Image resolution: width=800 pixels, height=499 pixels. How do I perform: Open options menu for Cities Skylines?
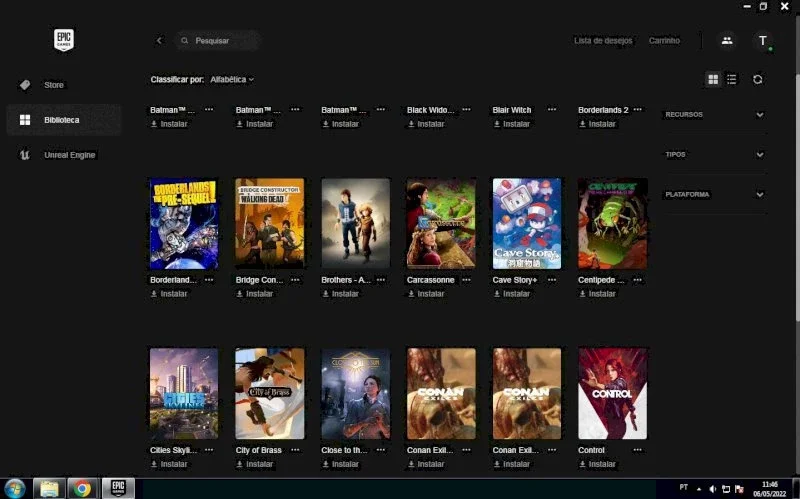(x=209, y=450)
